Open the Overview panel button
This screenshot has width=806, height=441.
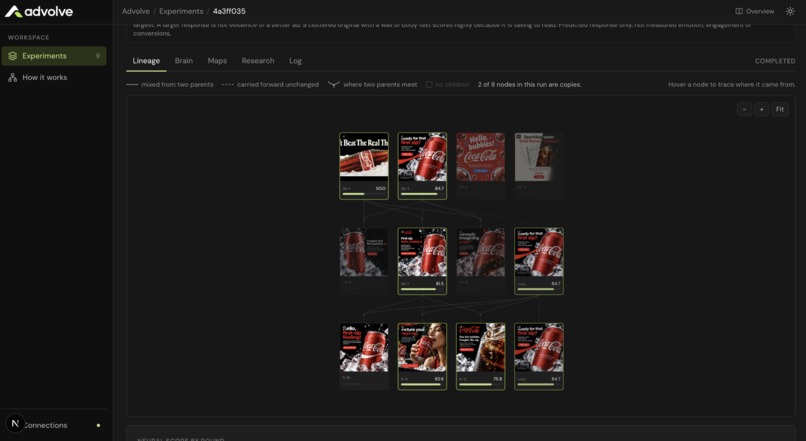tap(755, 11)
